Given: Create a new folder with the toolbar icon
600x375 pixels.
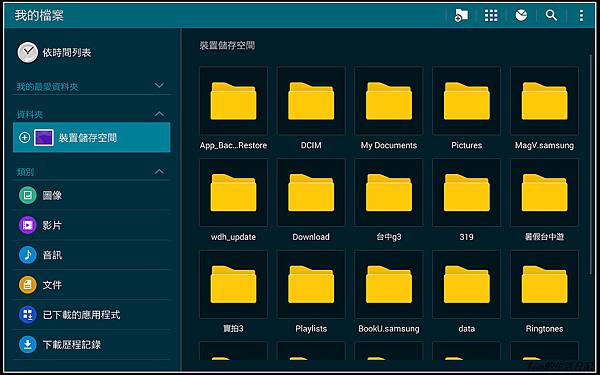Looking at the screenshot, I should (x=461, y=15).
